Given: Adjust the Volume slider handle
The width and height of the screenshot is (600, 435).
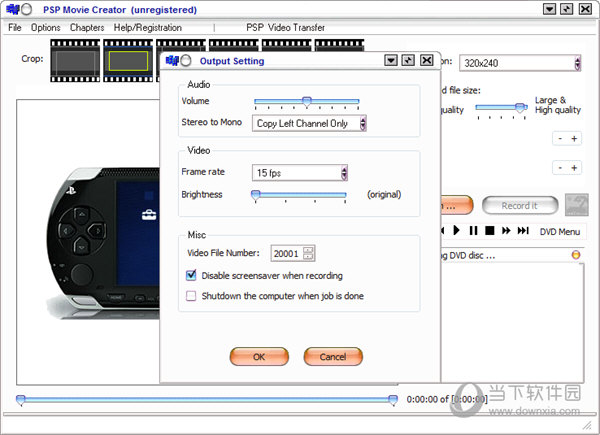Looking at the screenshot, I should [x=307, y=101].
